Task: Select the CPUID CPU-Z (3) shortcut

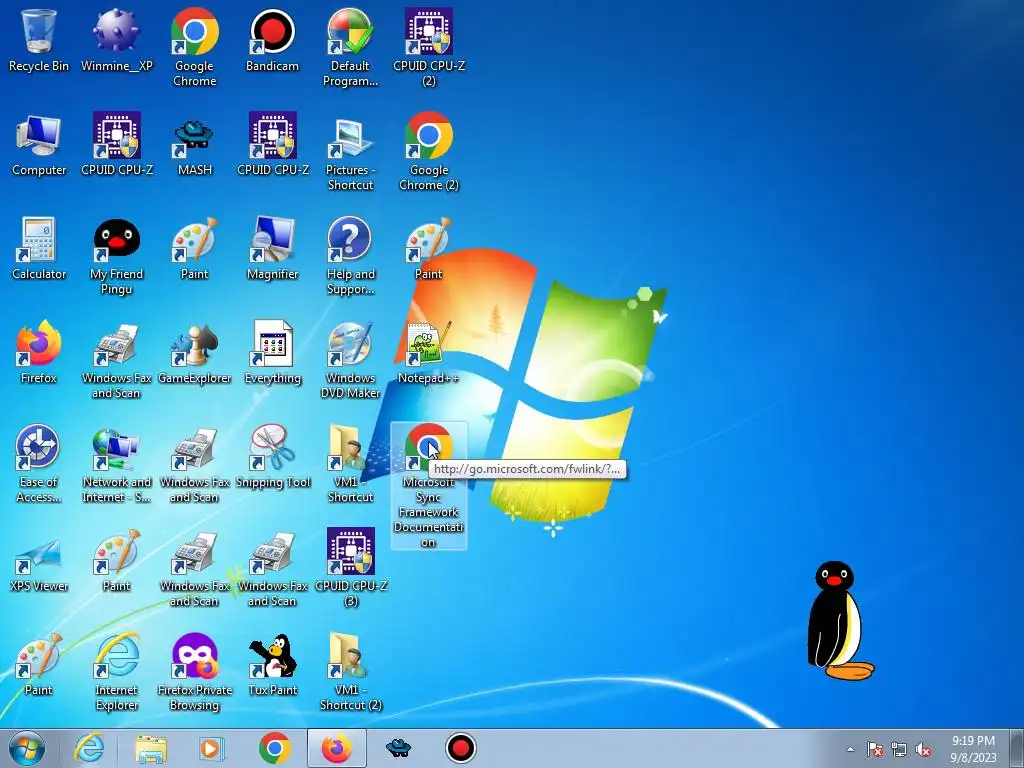Action: [x=350, y=568]
